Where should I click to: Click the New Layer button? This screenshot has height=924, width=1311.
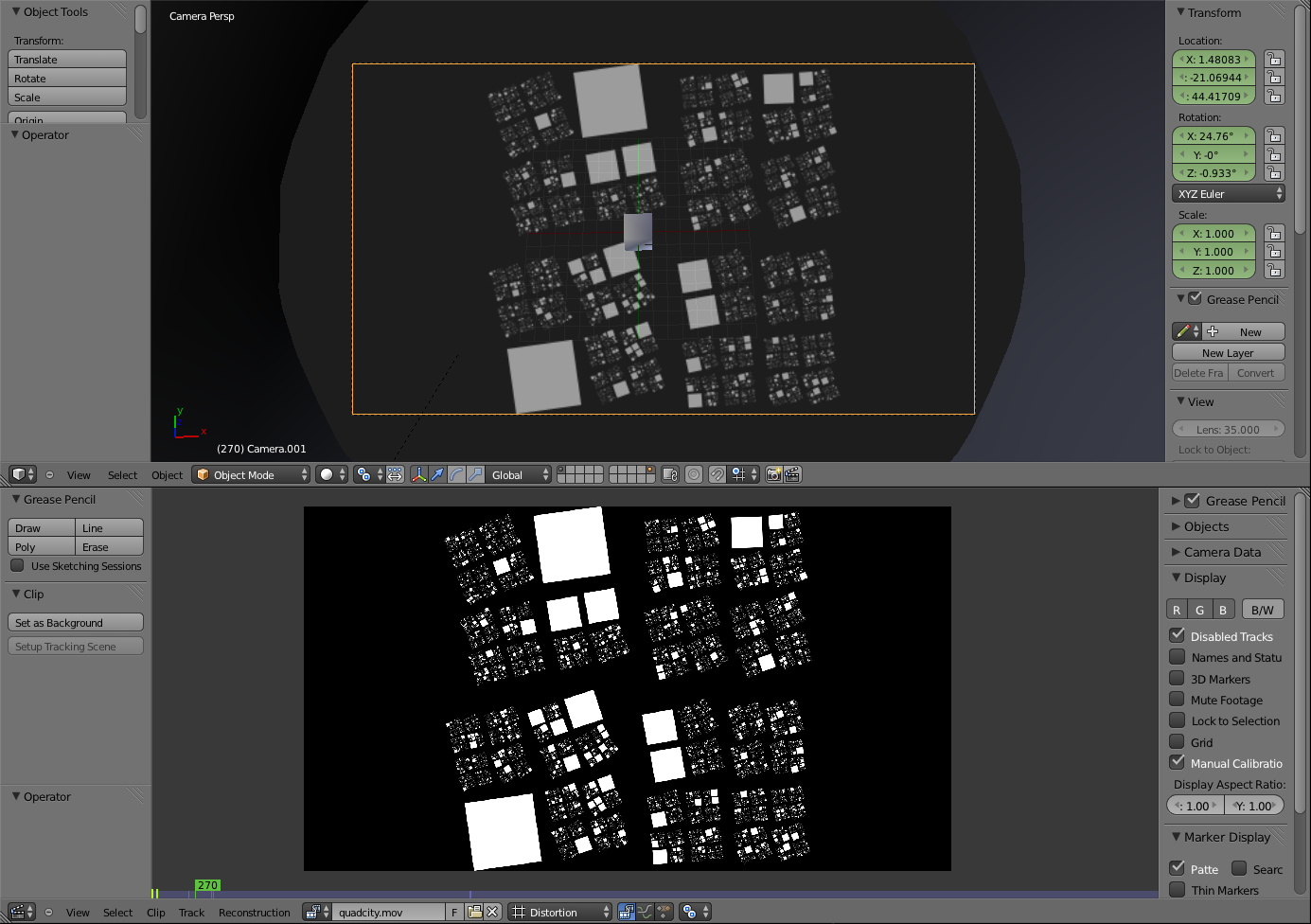click(x=1228, y=352)
